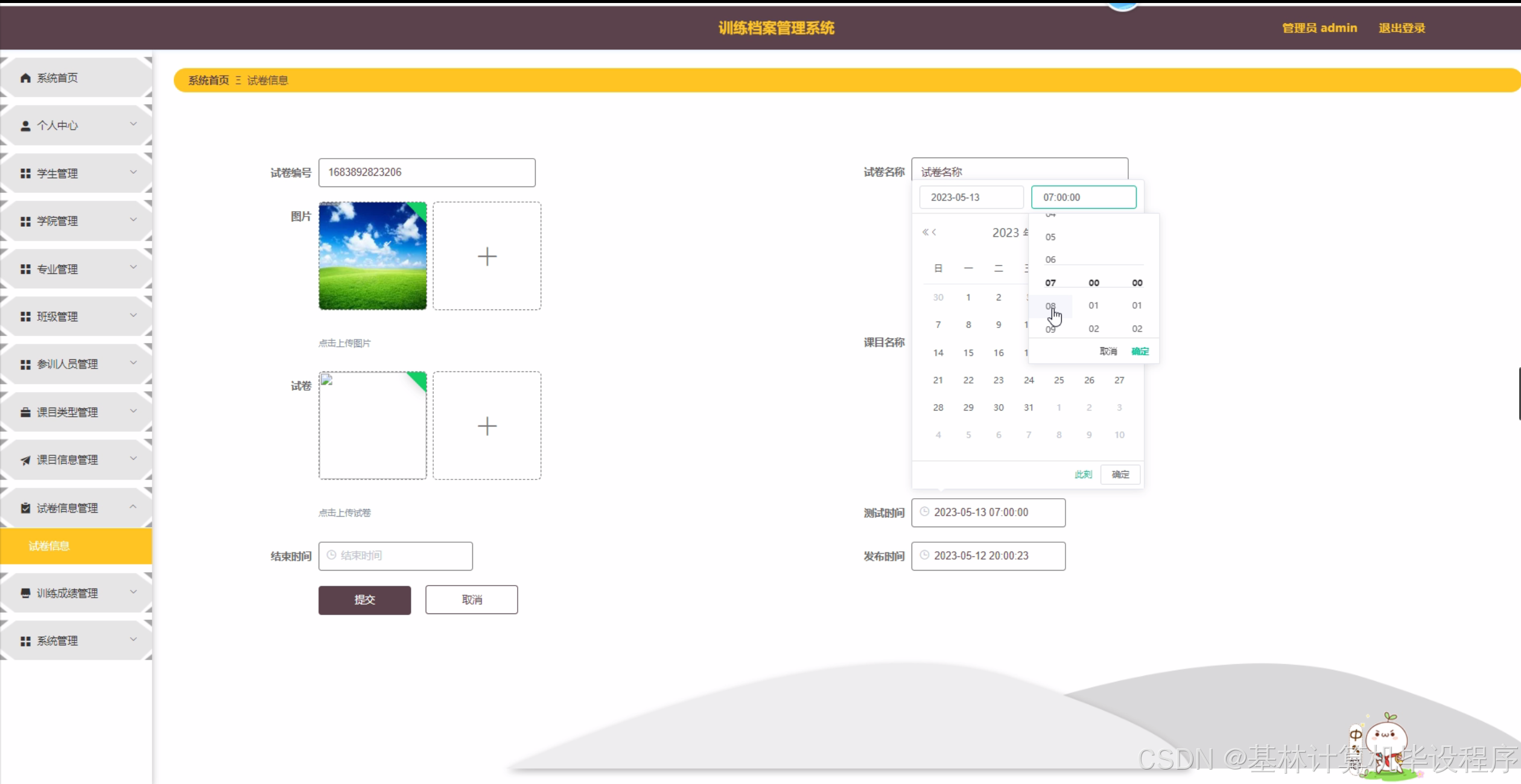Image resolution: width=1521 pixels, height=784 pixels.
Task: Click the briefcase icon beside 课目类型管理
Action: 25,413
